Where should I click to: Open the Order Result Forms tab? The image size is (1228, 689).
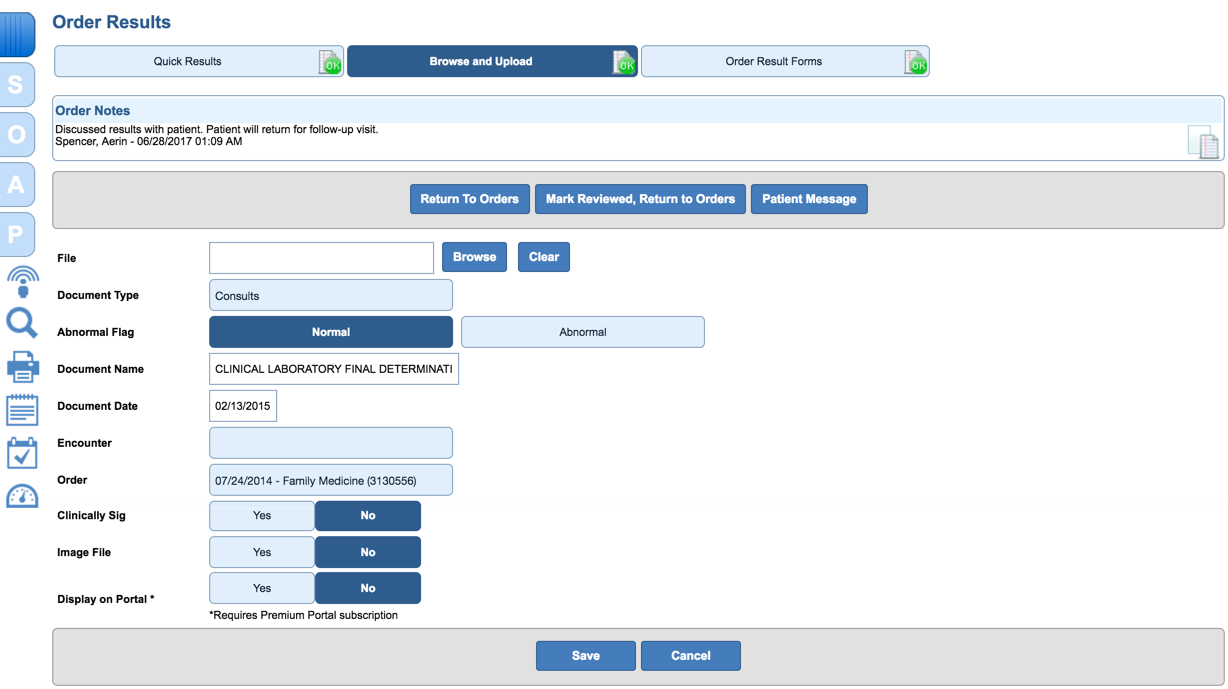[785, 61]
